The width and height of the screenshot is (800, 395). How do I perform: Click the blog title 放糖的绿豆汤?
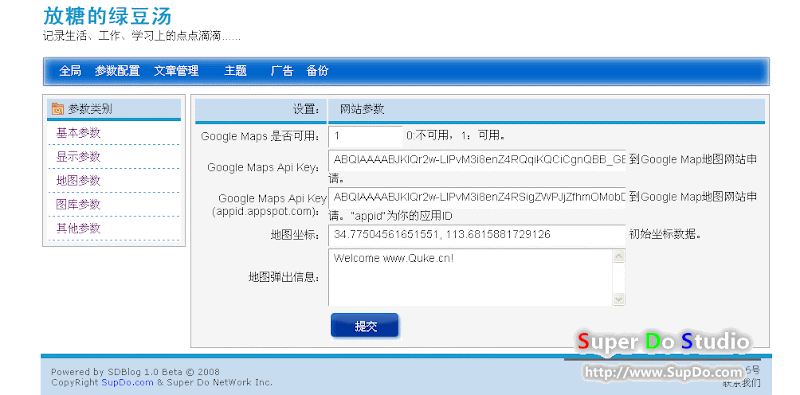coord(107,16)
